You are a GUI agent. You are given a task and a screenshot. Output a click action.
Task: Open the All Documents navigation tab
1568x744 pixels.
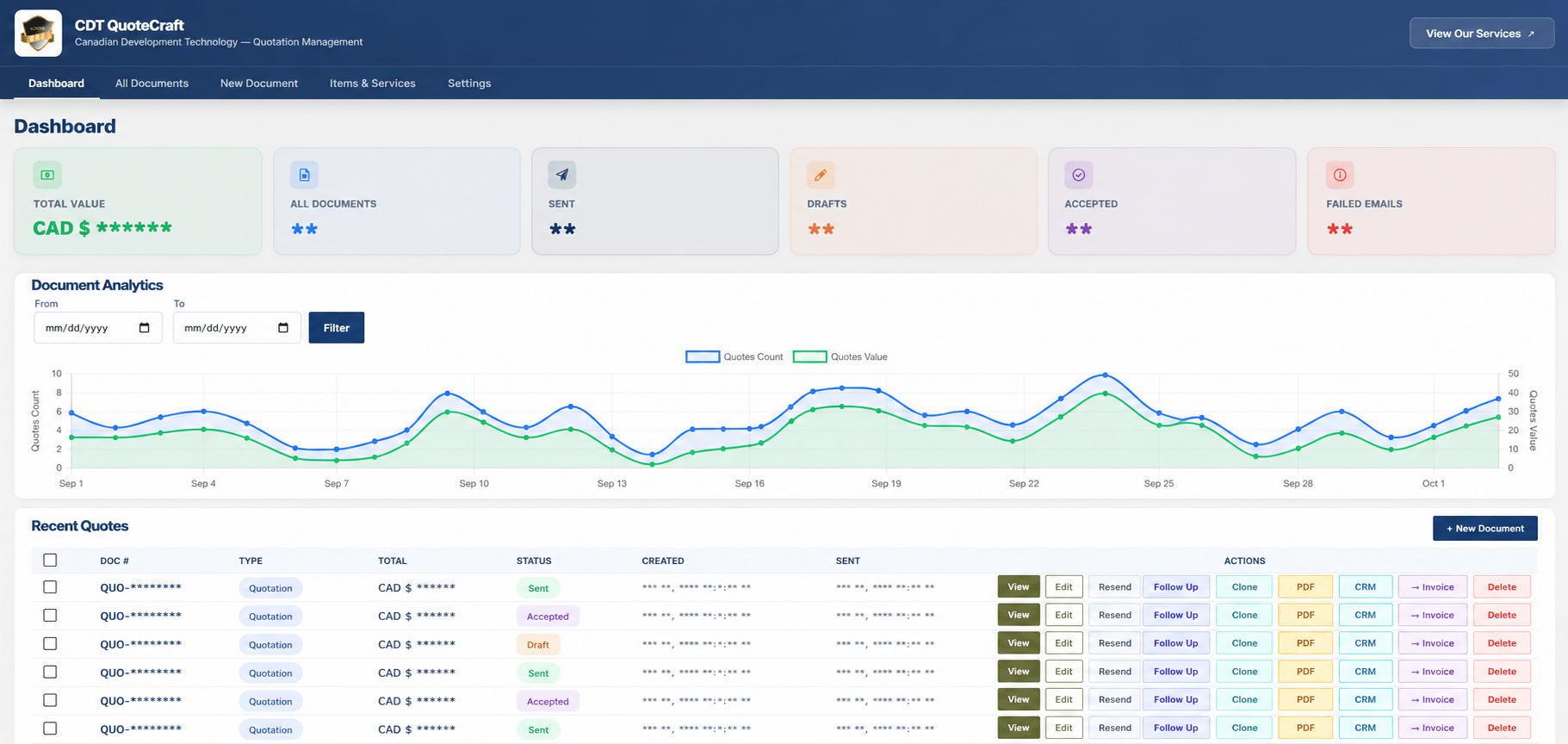pos(152,84)
